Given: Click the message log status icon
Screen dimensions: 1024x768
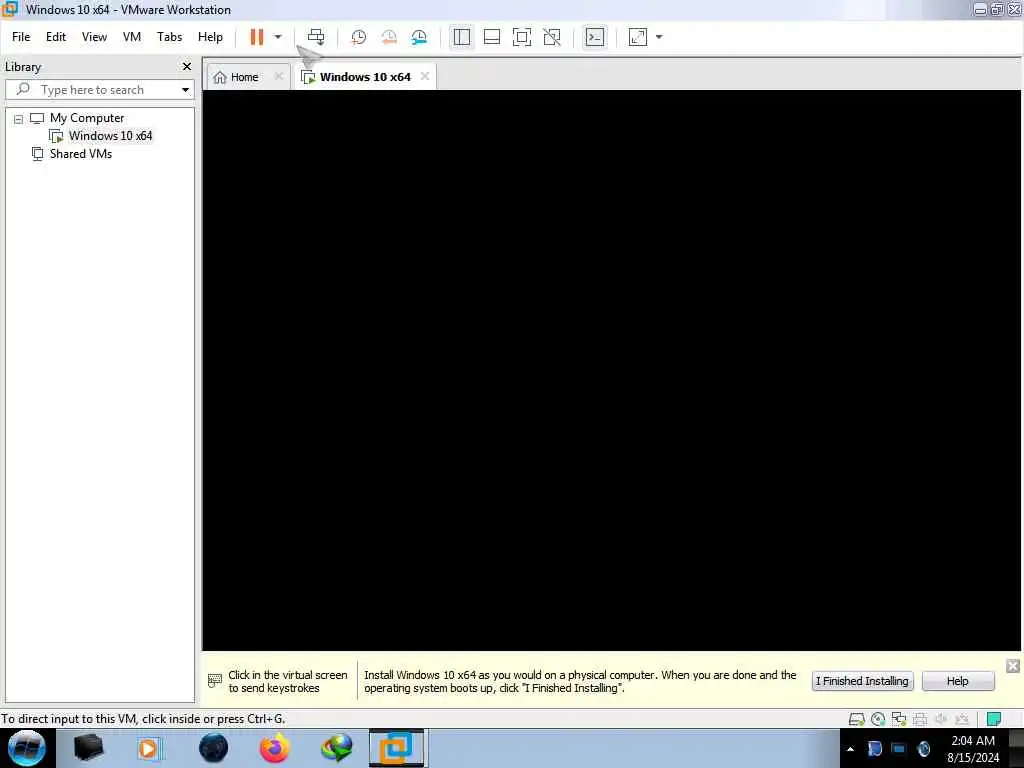Looking at the screenshot, I should (994, 719).
